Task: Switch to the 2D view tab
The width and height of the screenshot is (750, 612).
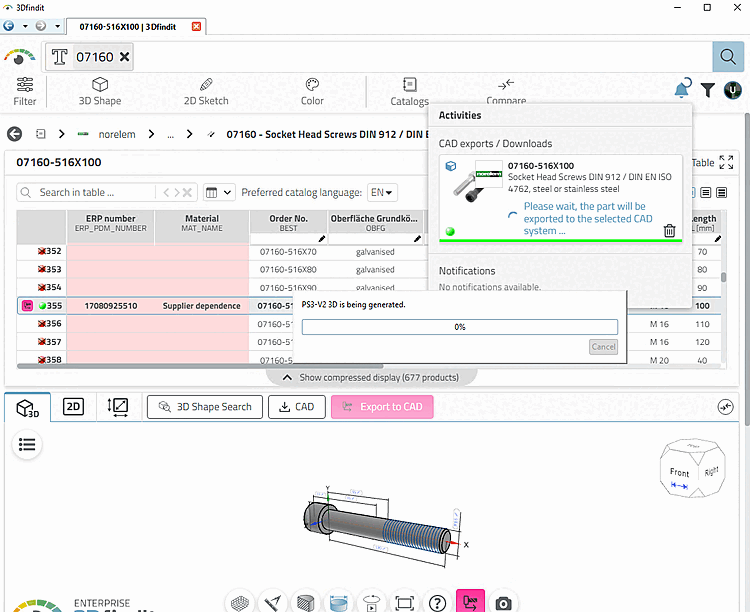Action: (73, 407)
